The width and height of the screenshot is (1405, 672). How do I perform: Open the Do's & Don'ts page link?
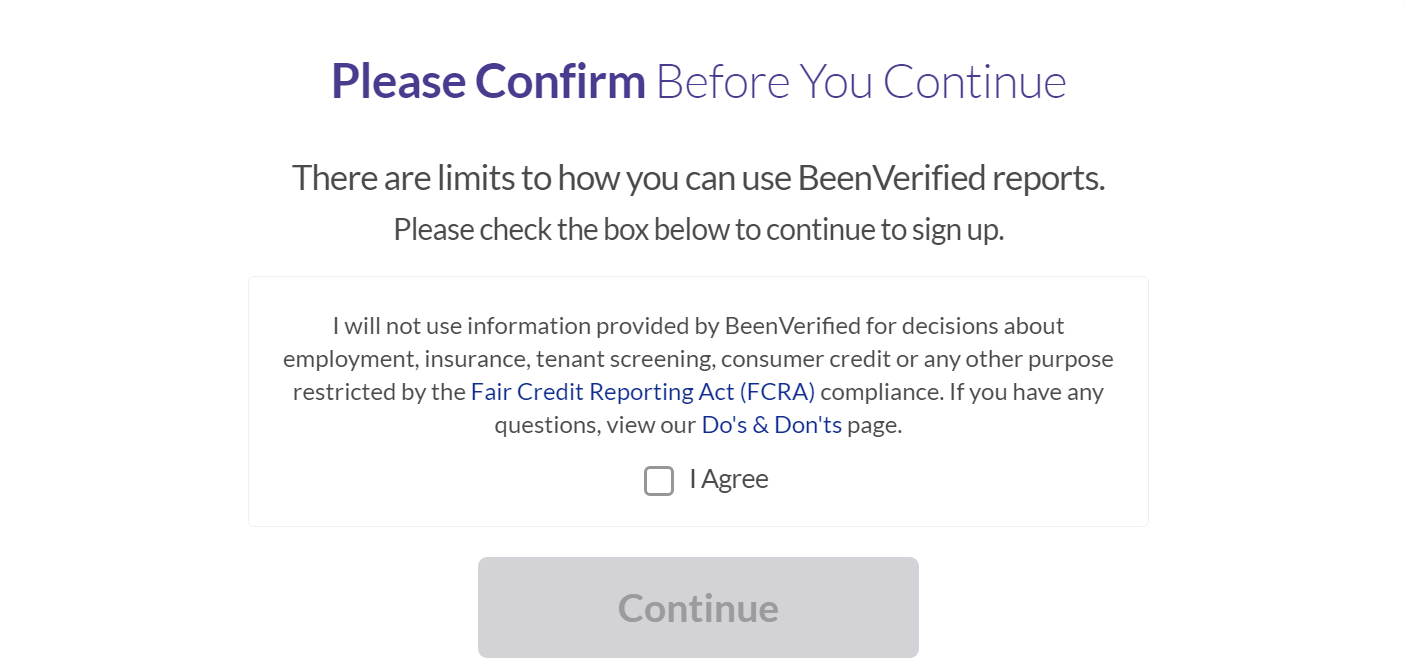[771, 425]
